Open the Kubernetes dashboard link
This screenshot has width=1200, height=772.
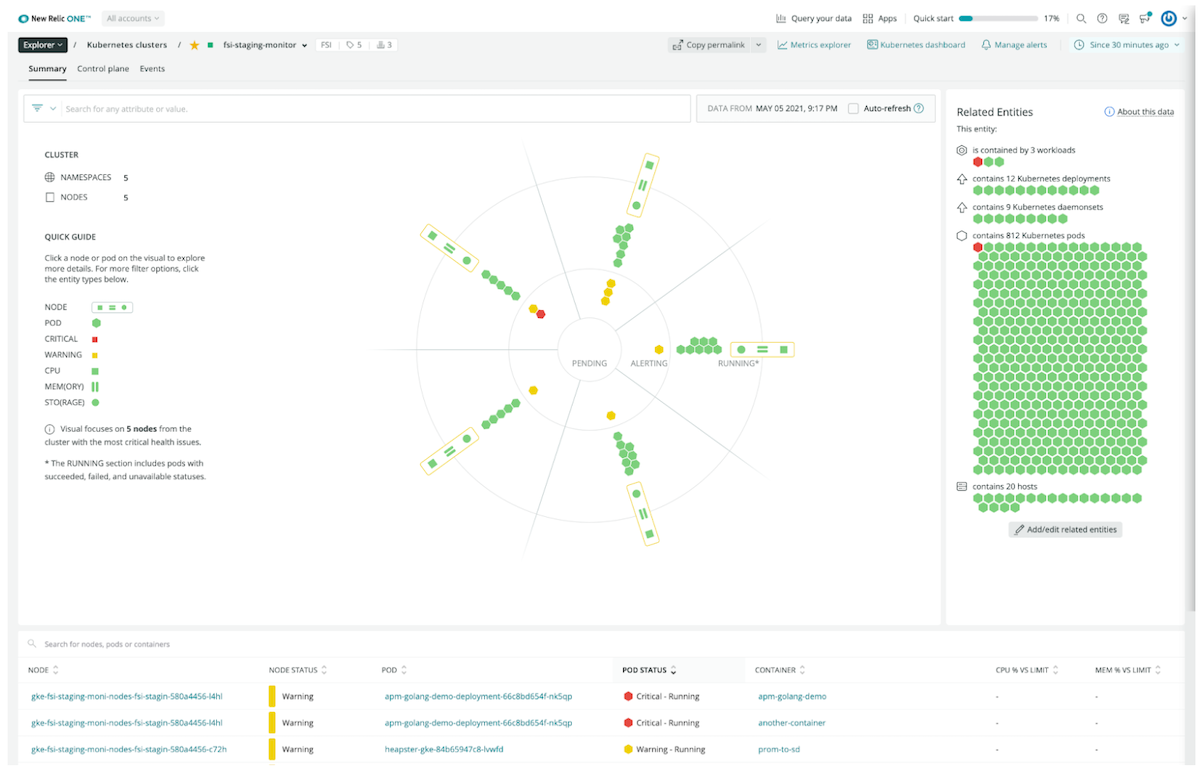pos(916,45)
